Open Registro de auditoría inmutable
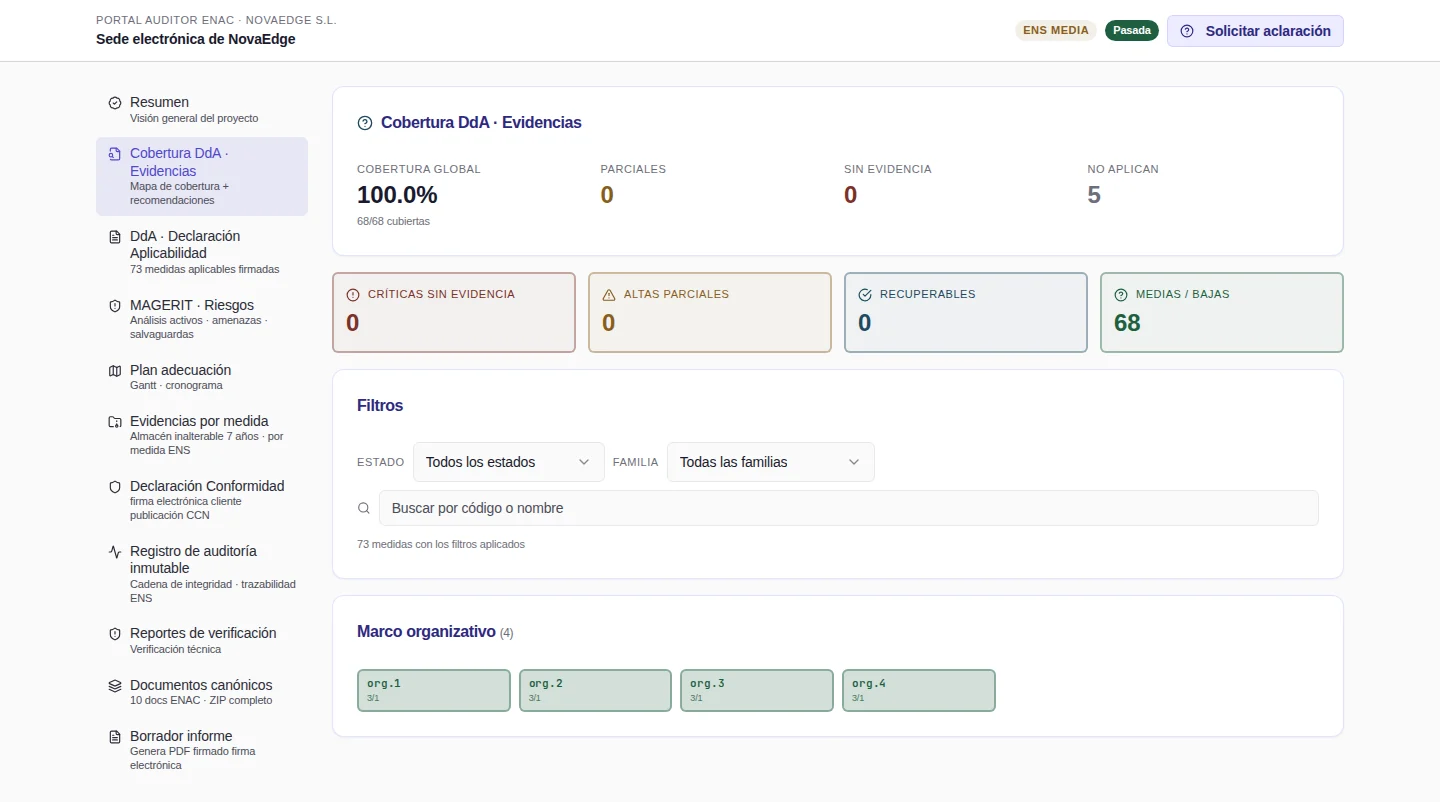This screenshot has width=1440, height=802. tap(202, 574)
